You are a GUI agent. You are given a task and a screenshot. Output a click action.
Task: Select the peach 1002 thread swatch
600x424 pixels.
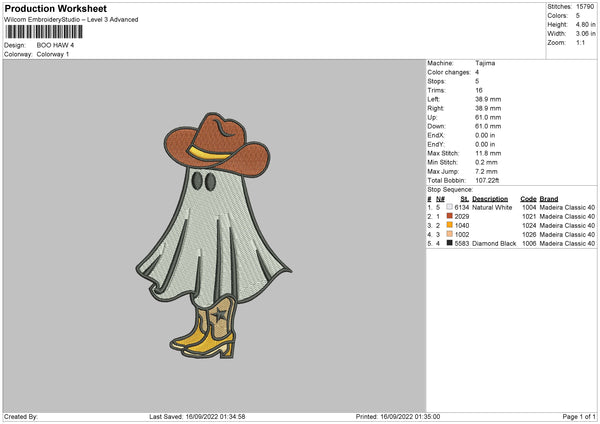[450, 234]
